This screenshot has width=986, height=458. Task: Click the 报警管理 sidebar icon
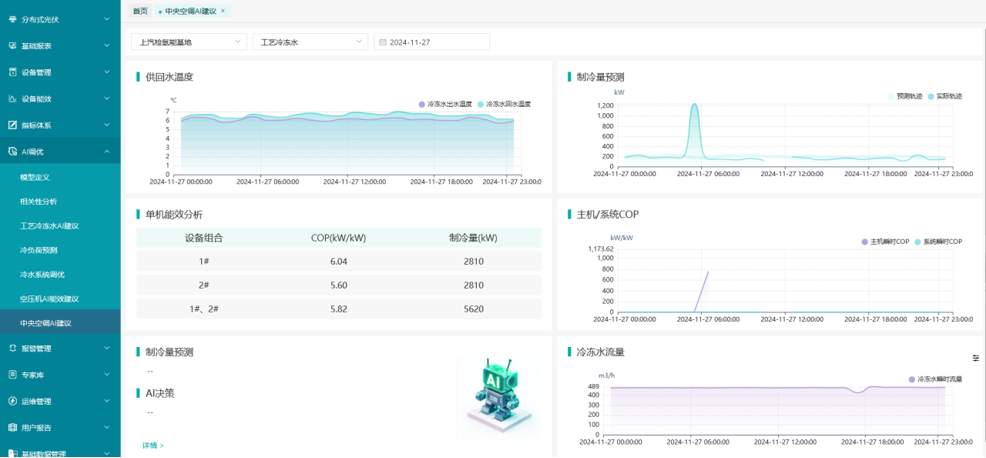(13, 348)
